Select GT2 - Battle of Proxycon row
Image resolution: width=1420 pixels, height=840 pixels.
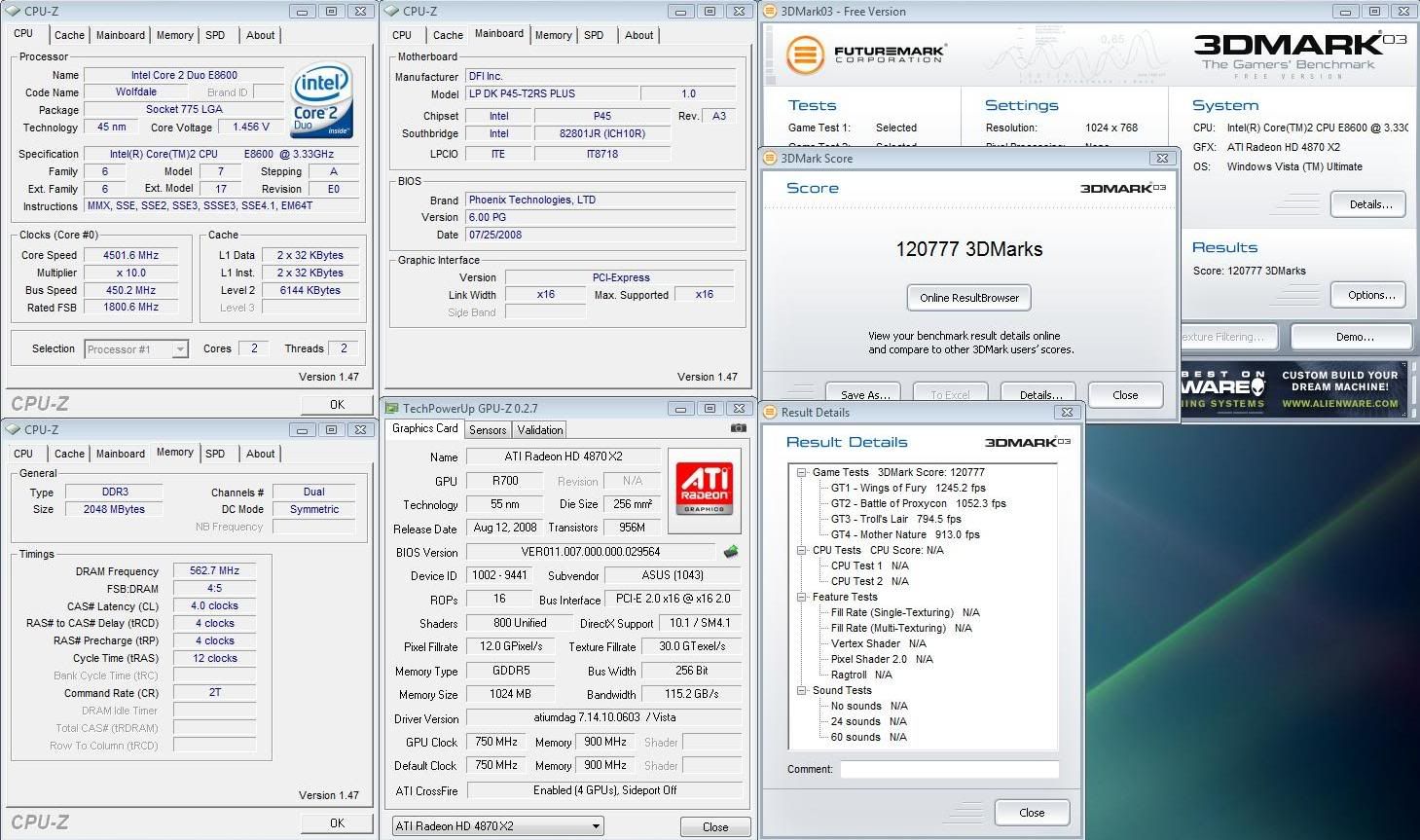tap(918, 503)
